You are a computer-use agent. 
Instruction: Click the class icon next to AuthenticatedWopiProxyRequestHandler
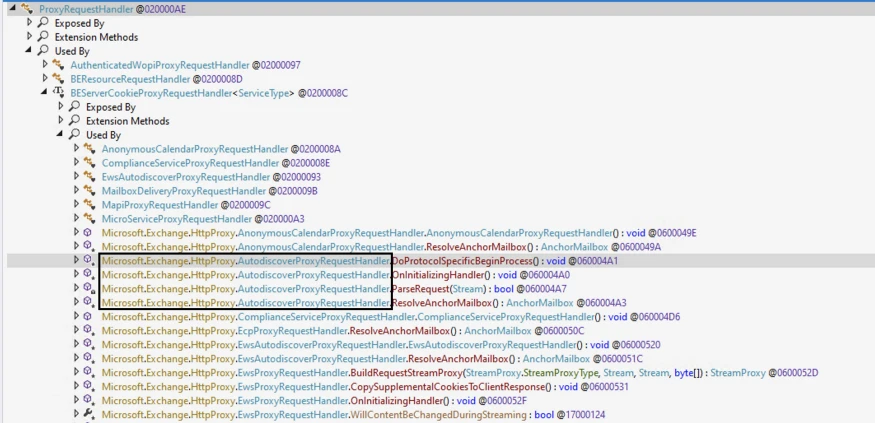coord(59,65)
